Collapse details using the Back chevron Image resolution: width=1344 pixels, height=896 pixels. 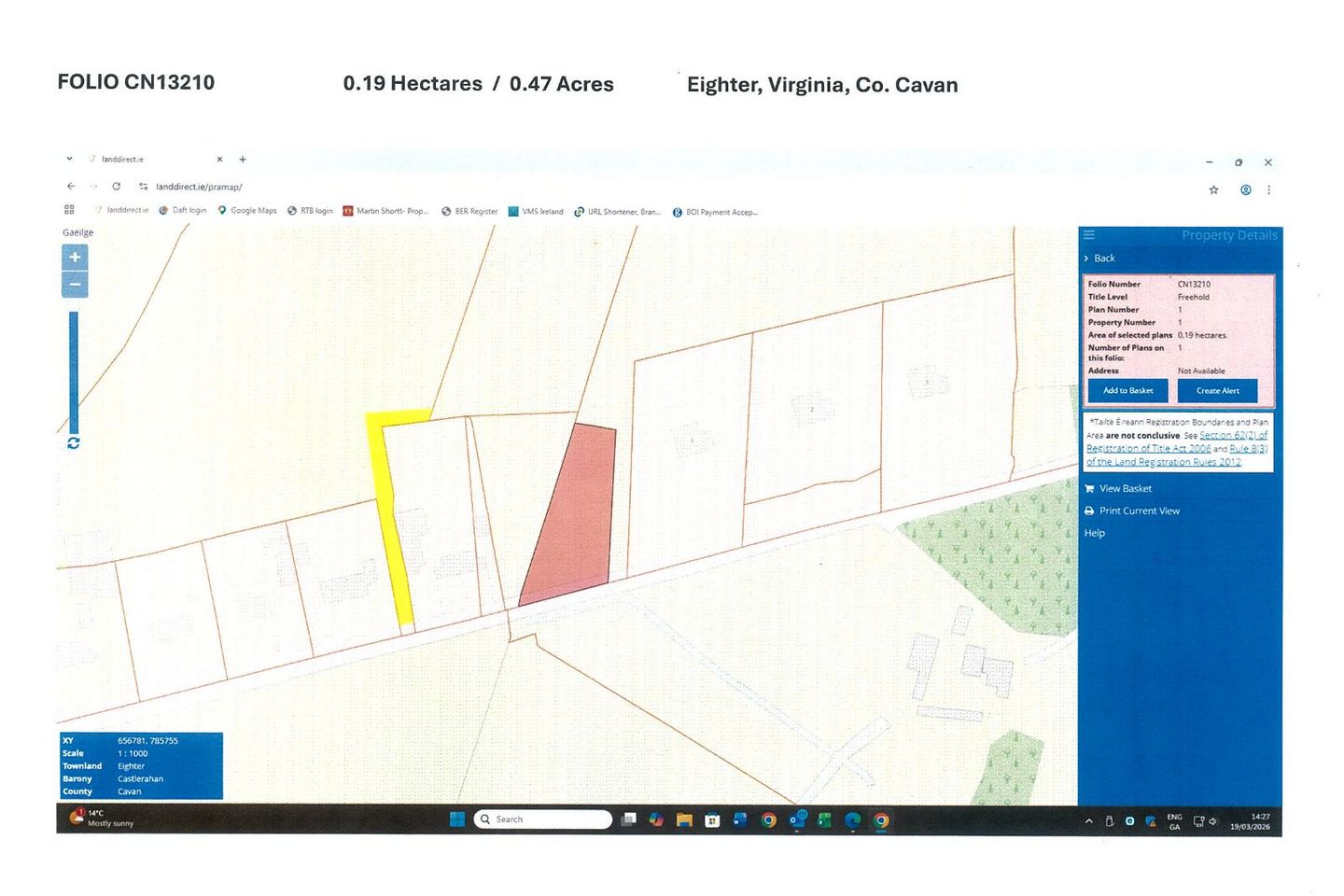tap(1086, 259)
